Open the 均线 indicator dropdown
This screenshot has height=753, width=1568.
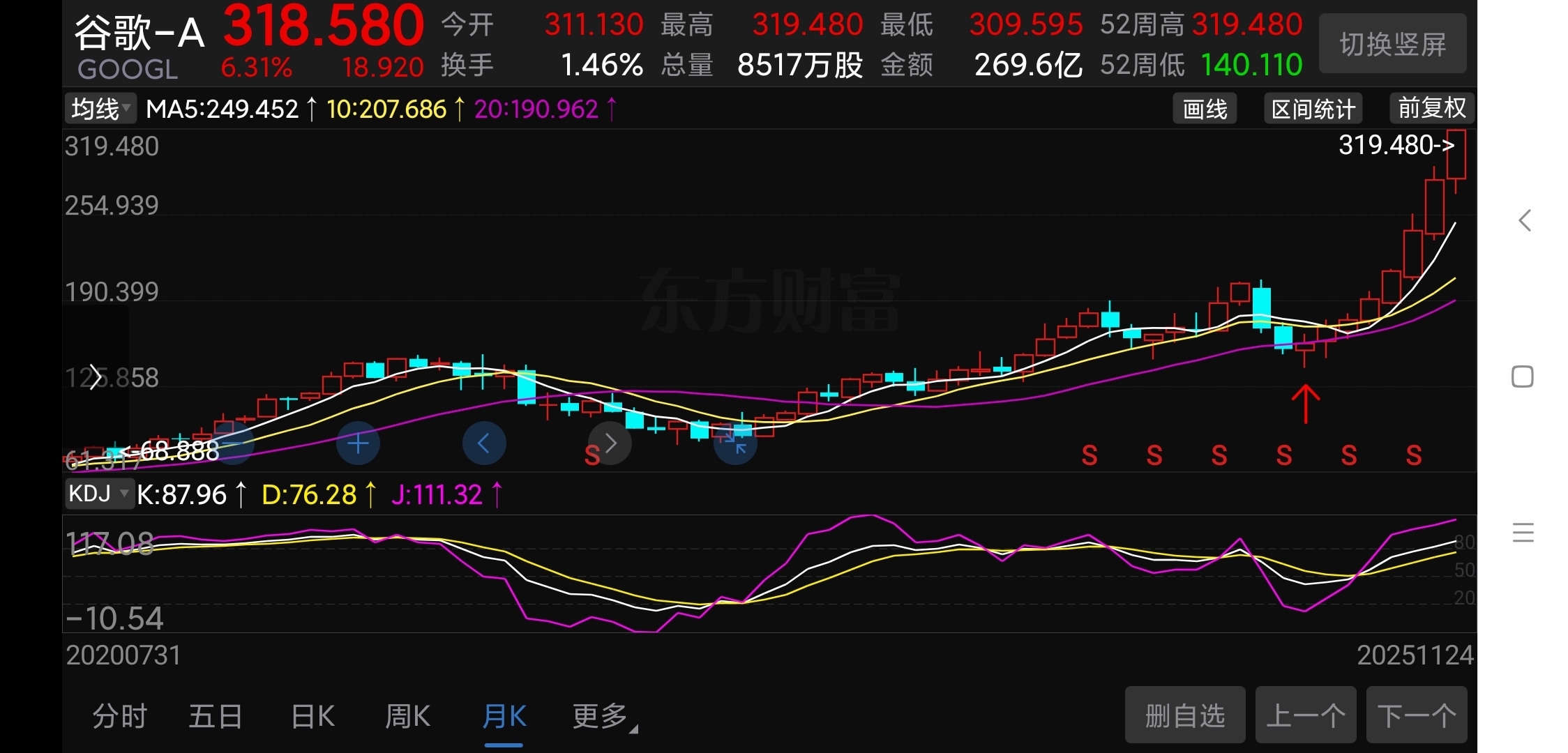pos(100,109)
